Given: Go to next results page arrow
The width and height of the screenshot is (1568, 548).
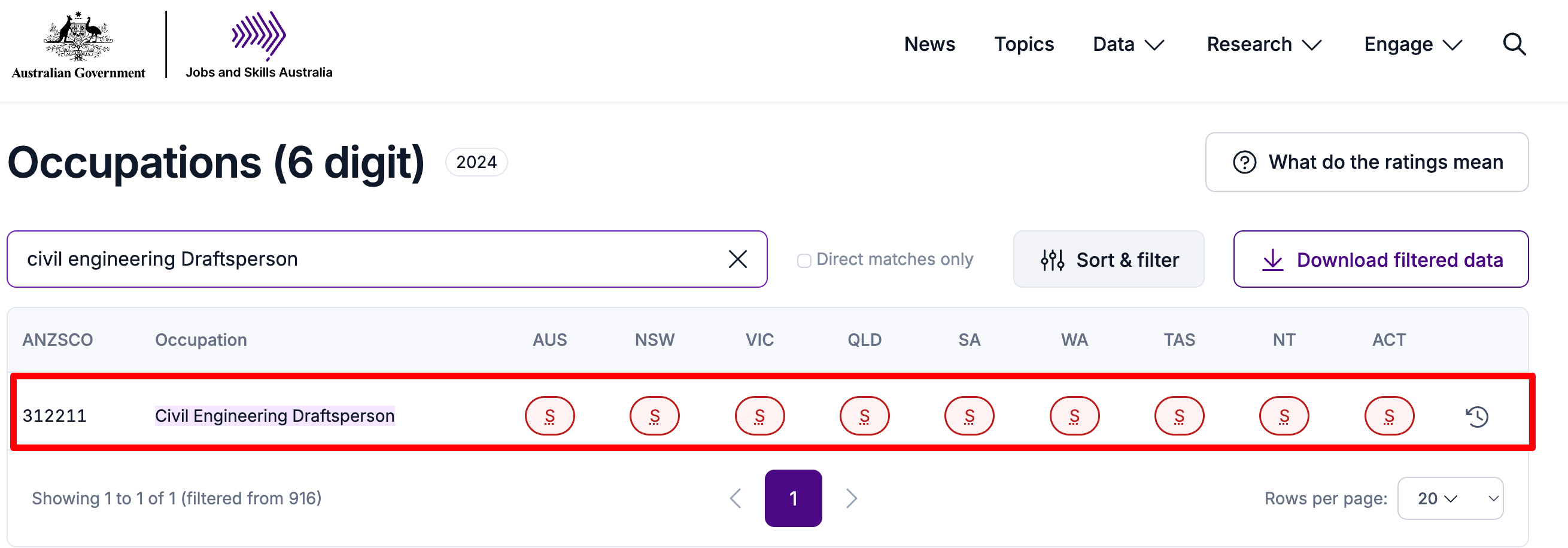Looking at the screenshot, I should click(x=851, y=498).
